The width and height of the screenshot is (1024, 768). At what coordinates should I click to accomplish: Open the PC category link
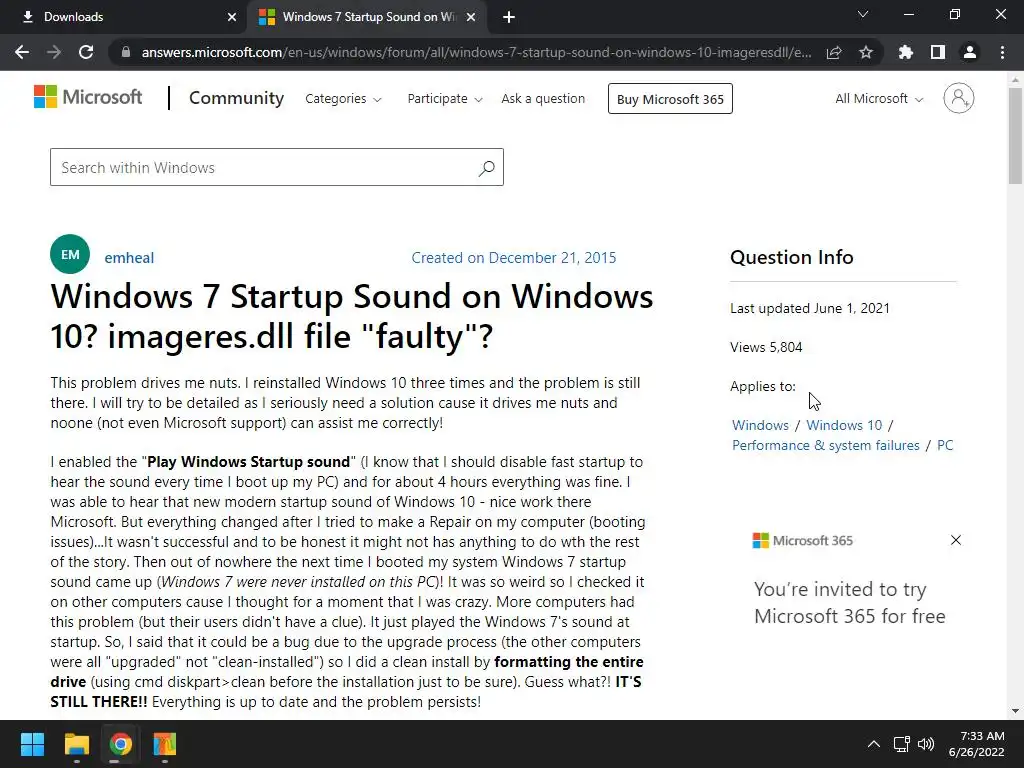click(x=945, y=445)
